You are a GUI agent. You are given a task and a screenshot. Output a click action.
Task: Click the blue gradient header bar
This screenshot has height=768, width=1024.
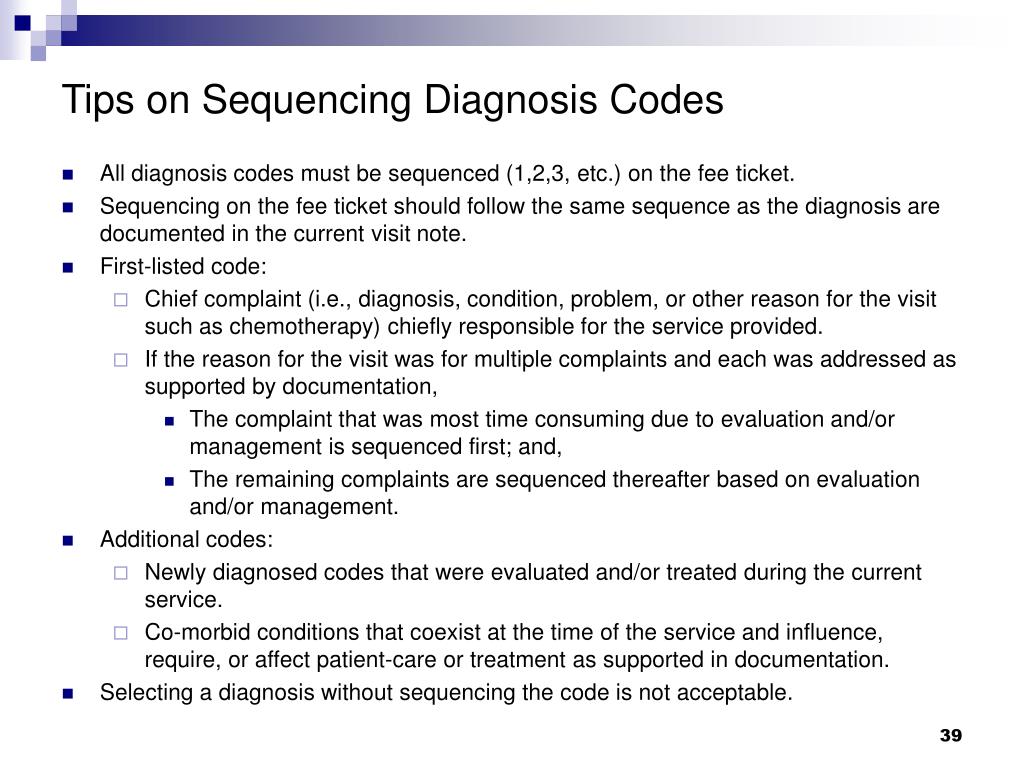522,30
